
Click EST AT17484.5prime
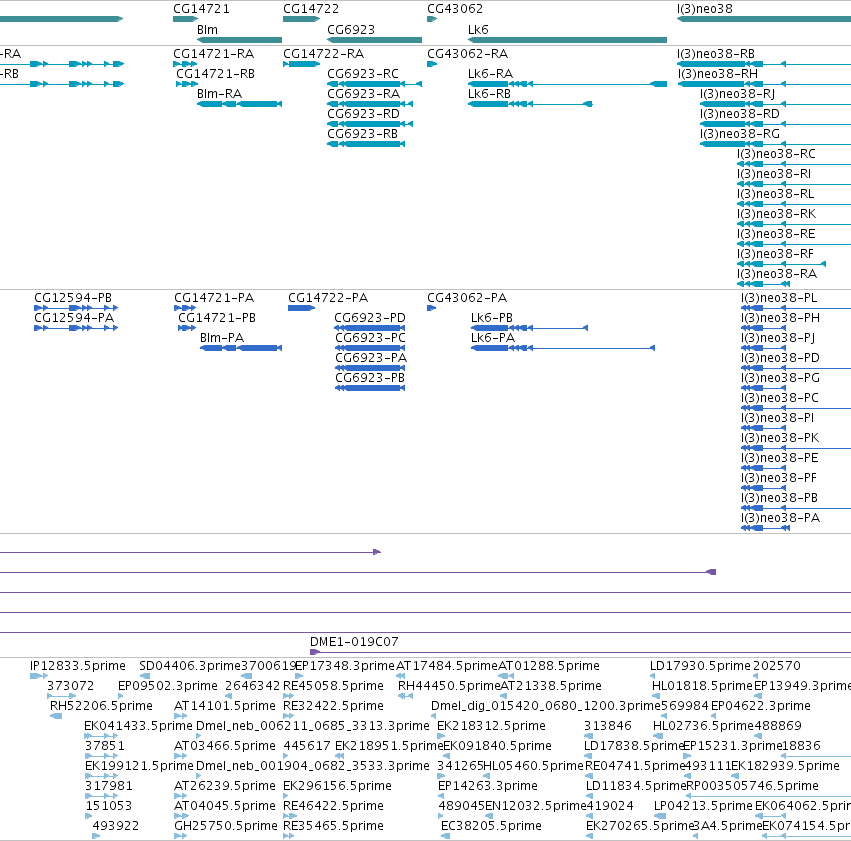pos(447,666)
